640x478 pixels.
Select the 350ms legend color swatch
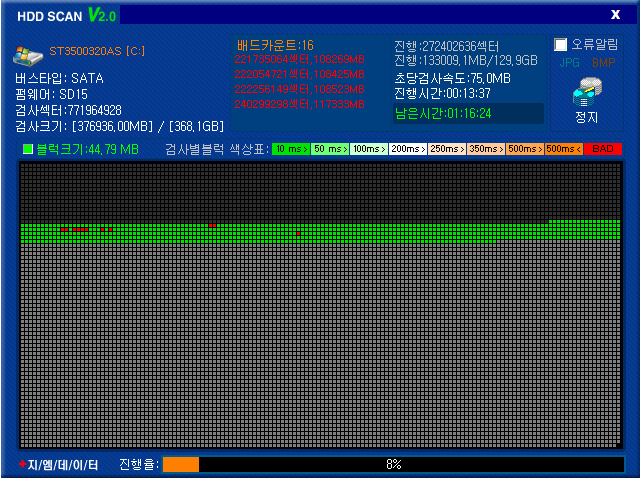click(486, 149)
